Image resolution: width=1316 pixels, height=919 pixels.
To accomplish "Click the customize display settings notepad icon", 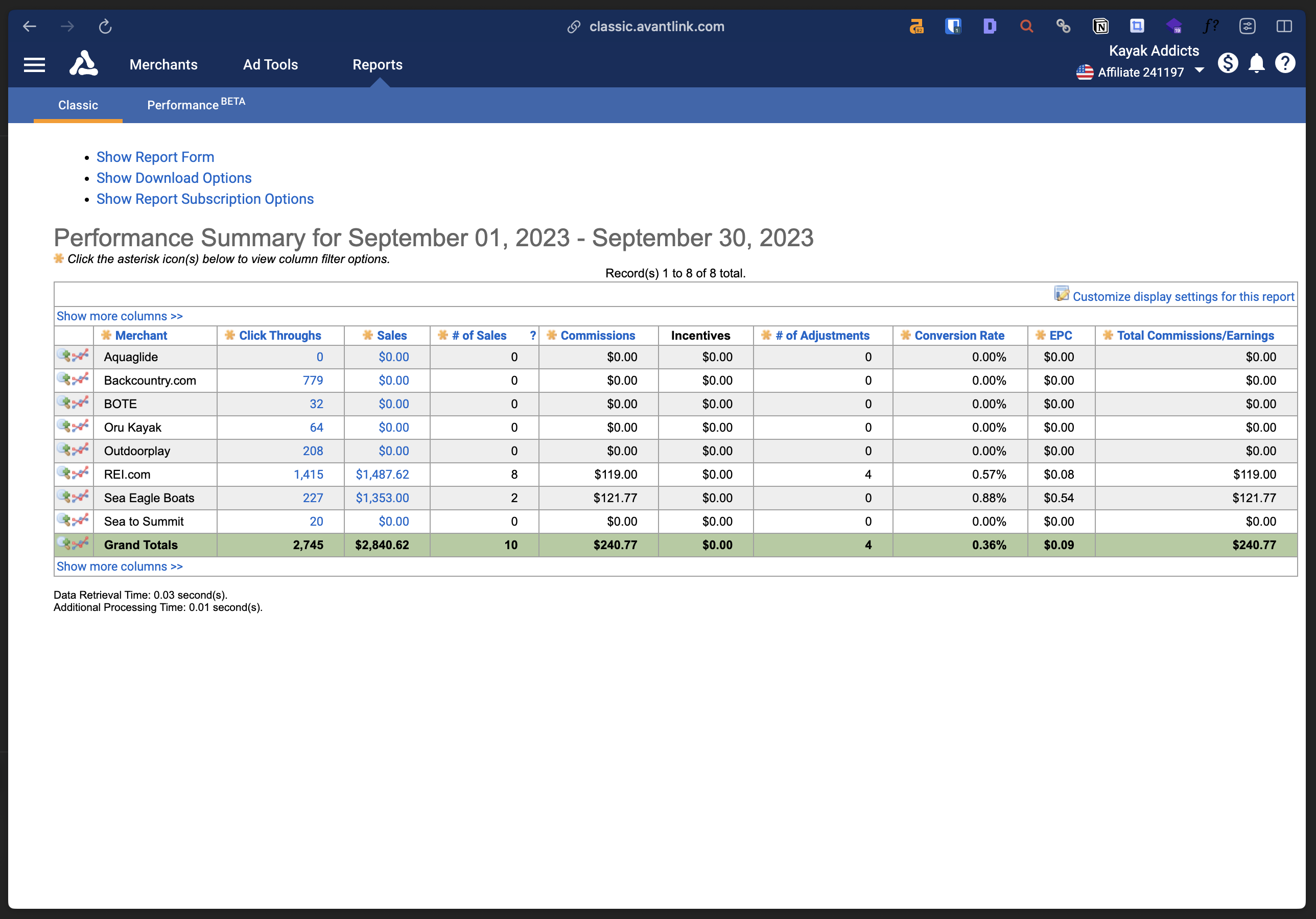I will click(1062, 294).
